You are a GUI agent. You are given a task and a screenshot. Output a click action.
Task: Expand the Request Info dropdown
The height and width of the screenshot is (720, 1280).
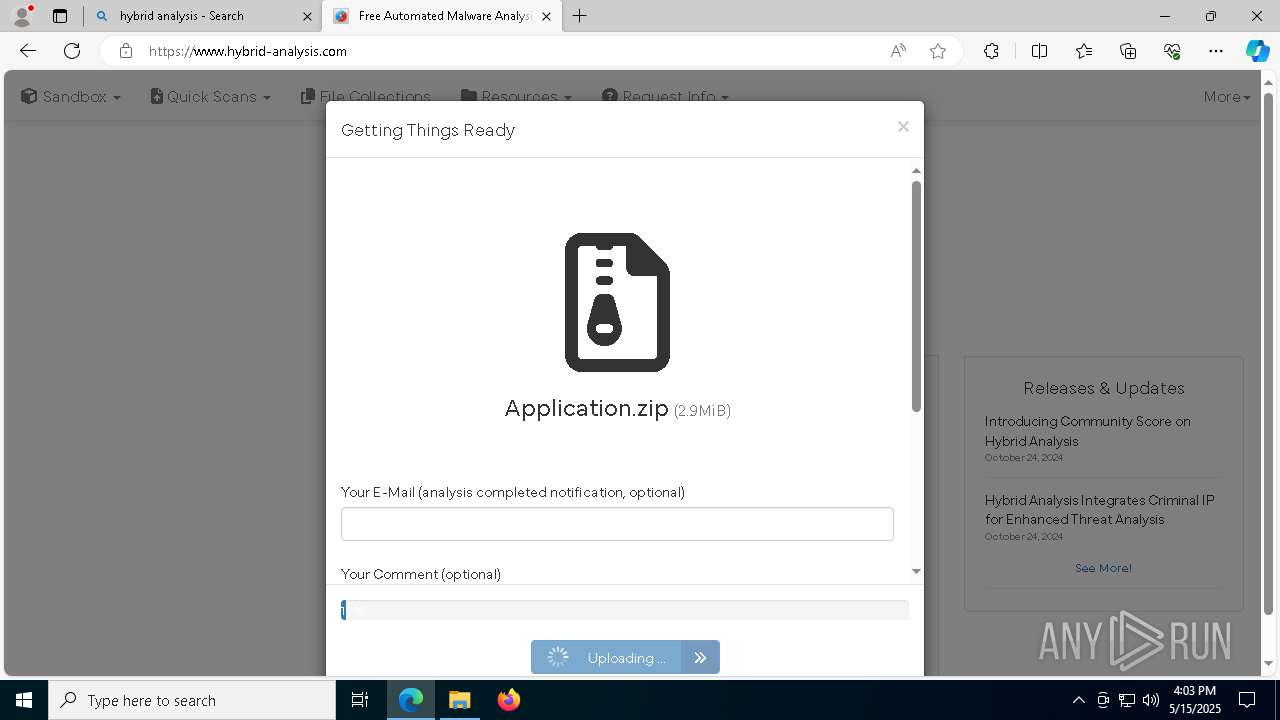[666, 96]
